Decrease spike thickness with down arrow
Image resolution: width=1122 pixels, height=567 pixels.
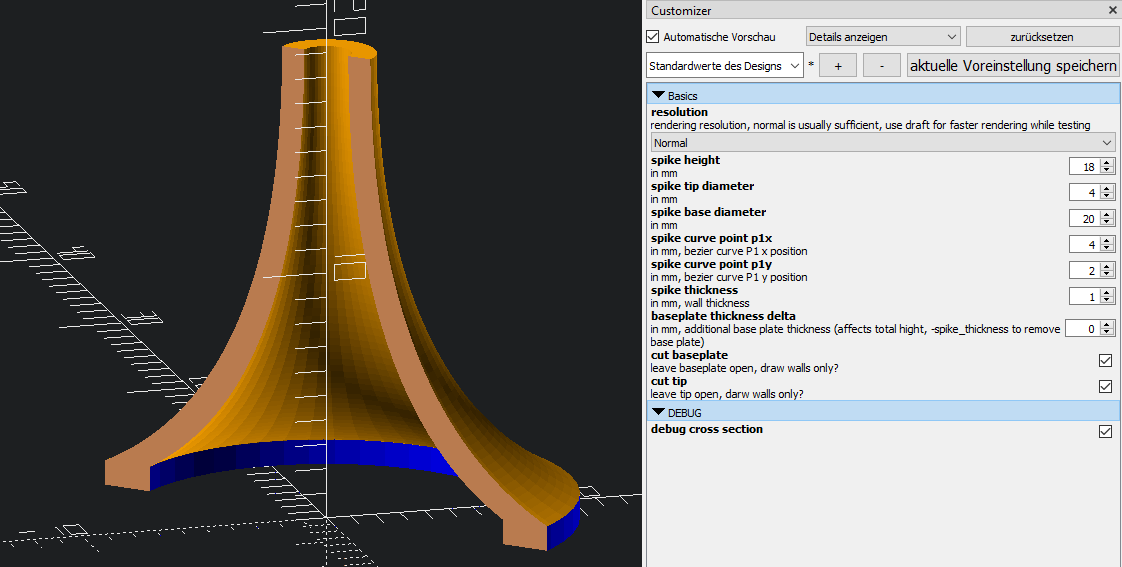pos(1107,301)
